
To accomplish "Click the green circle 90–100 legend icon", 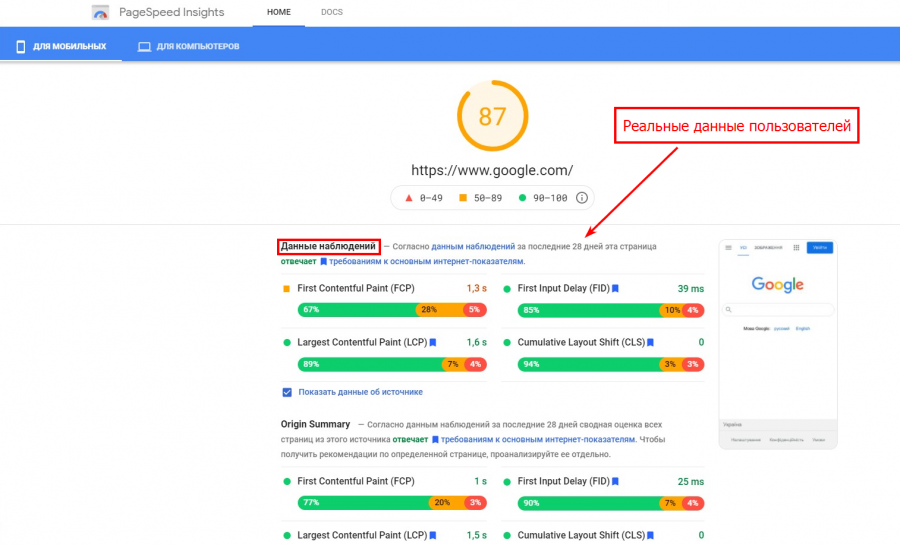I will [x=522, y=198].
